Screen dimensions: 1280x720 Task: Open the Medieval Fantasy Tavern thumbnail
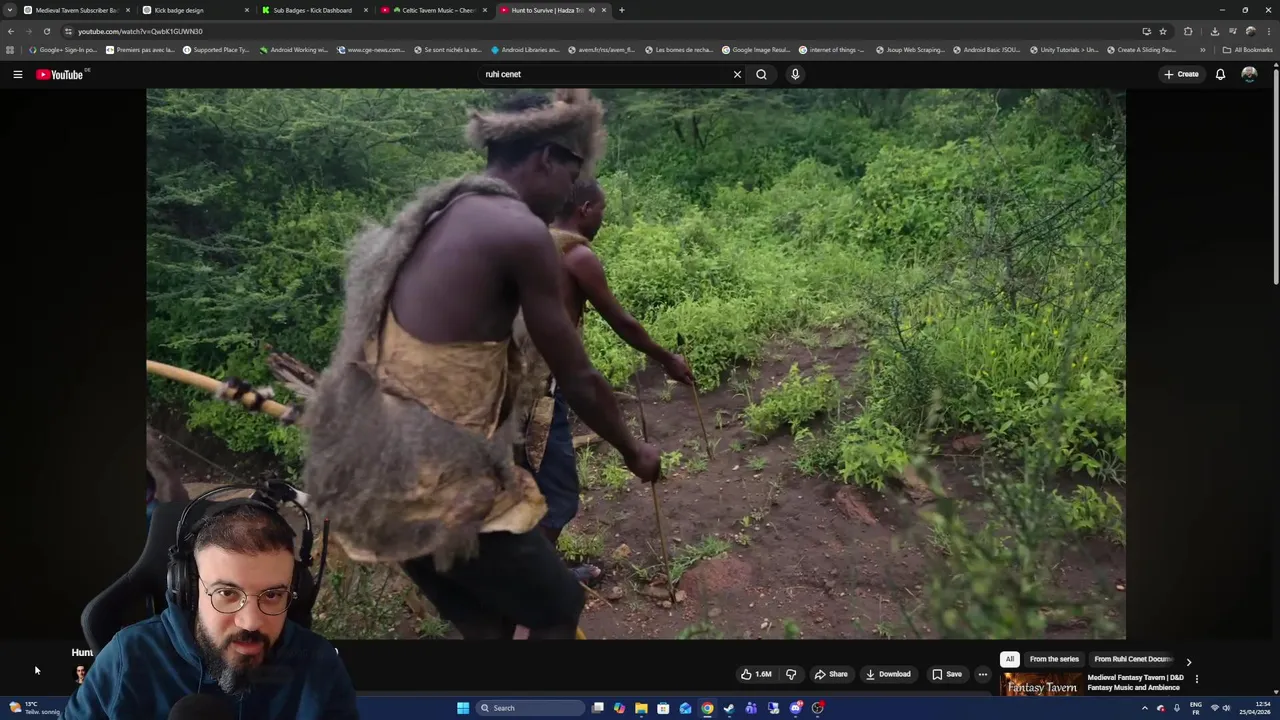(x=1042, y=684)
